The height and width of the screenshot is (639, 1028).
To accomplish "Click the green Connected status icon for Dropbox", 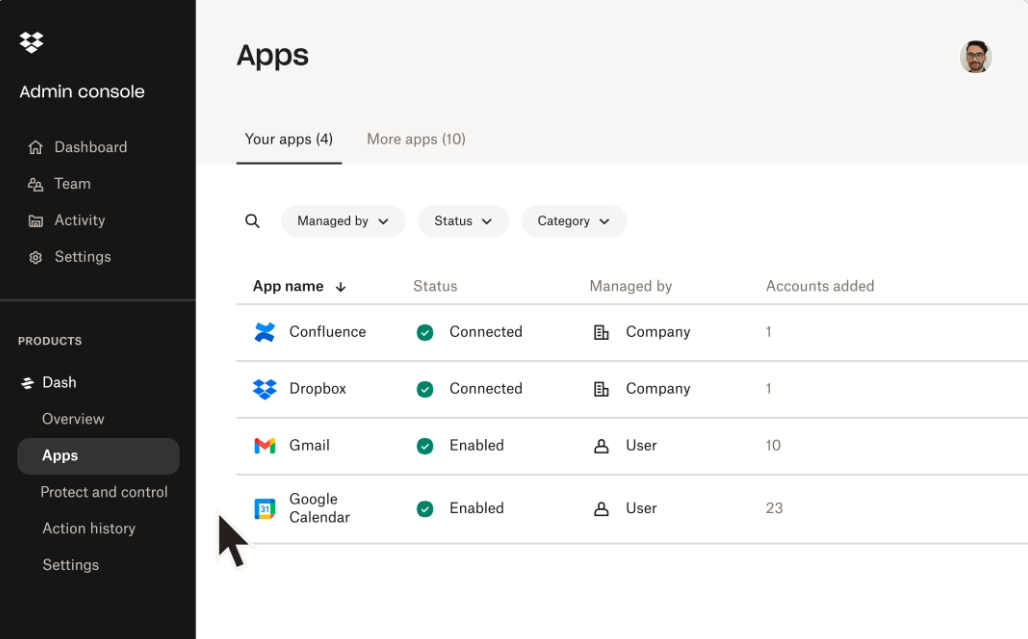I will pos(424,389).
